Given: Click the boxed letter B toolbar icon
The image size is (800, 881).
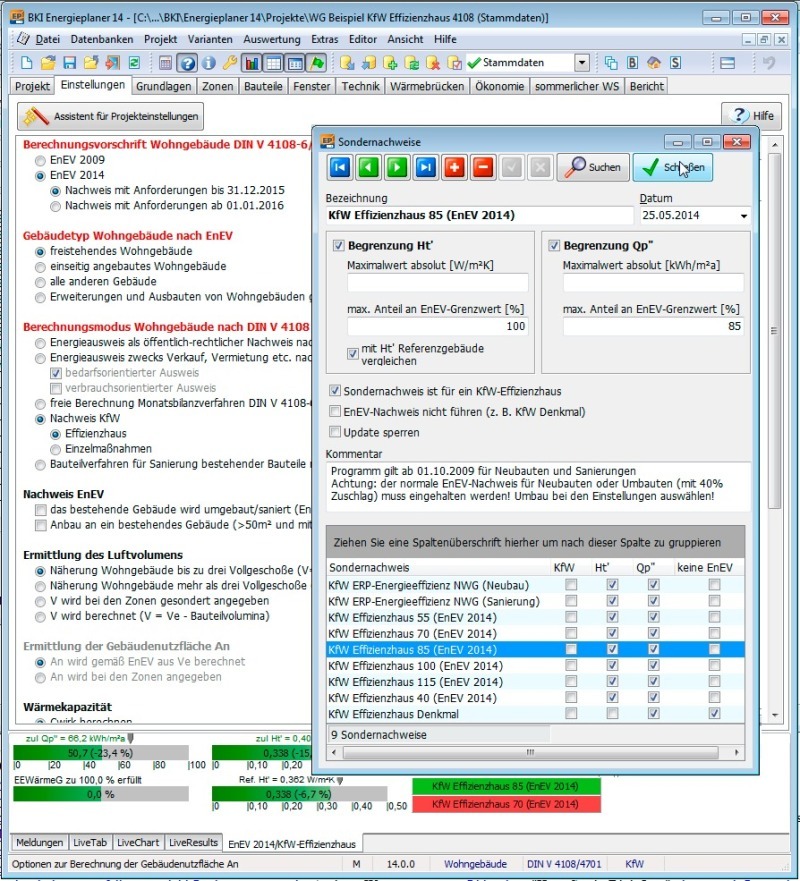Looking at the screenshot, I should tap(632, 63).
